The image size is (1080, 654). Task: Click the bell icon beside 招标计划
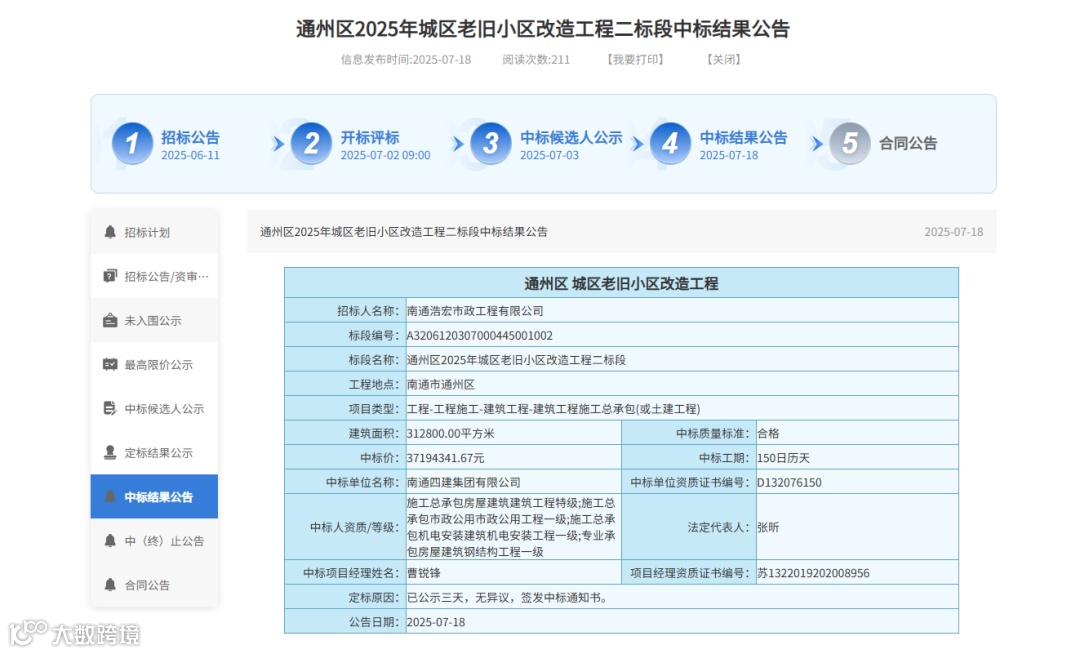[110, 232]
